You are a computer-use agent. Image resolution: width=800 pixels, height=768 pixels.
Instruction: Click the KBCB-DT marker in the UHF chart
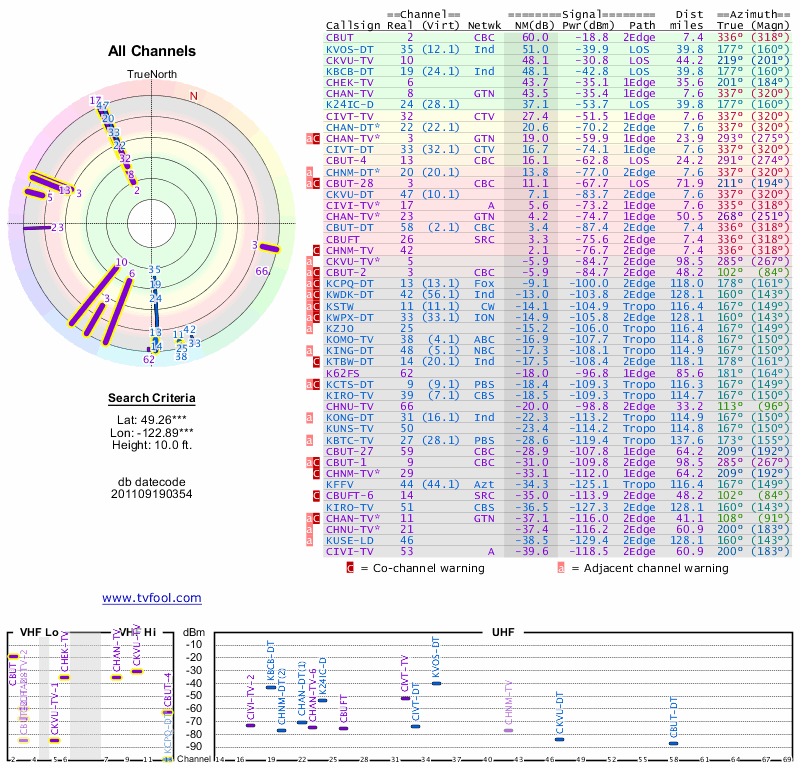271,687
